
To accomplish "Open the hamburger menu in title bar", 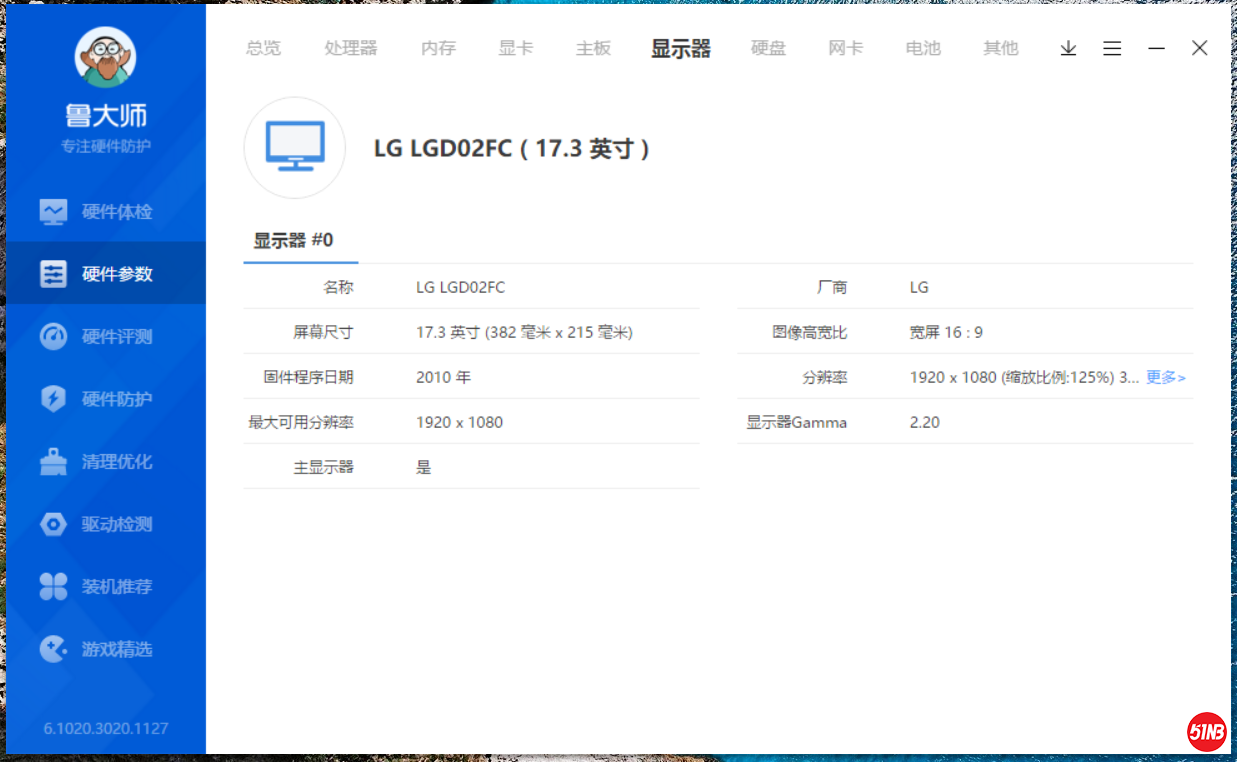I will [x=1112, y=48].
